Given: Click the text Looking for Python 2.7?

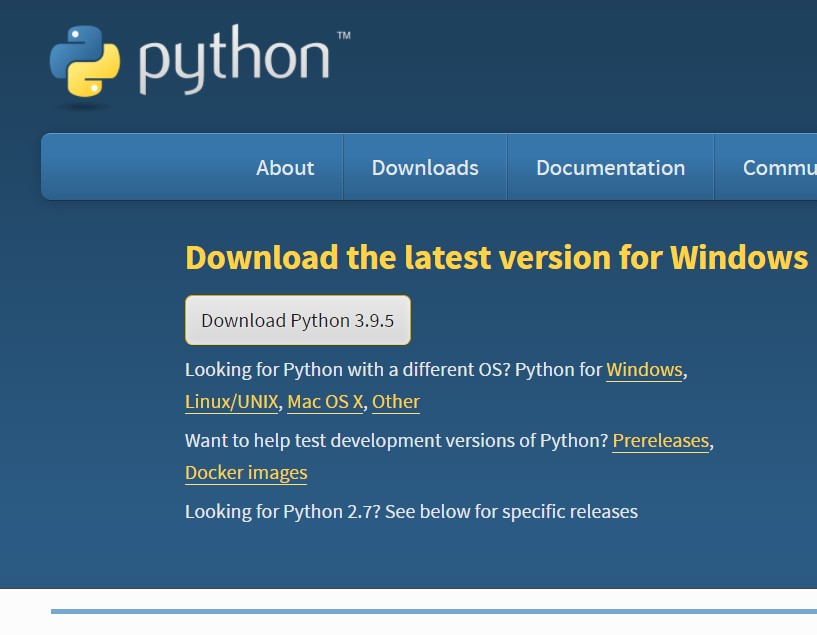Looking at the screenshot, I should click(283, 512).
